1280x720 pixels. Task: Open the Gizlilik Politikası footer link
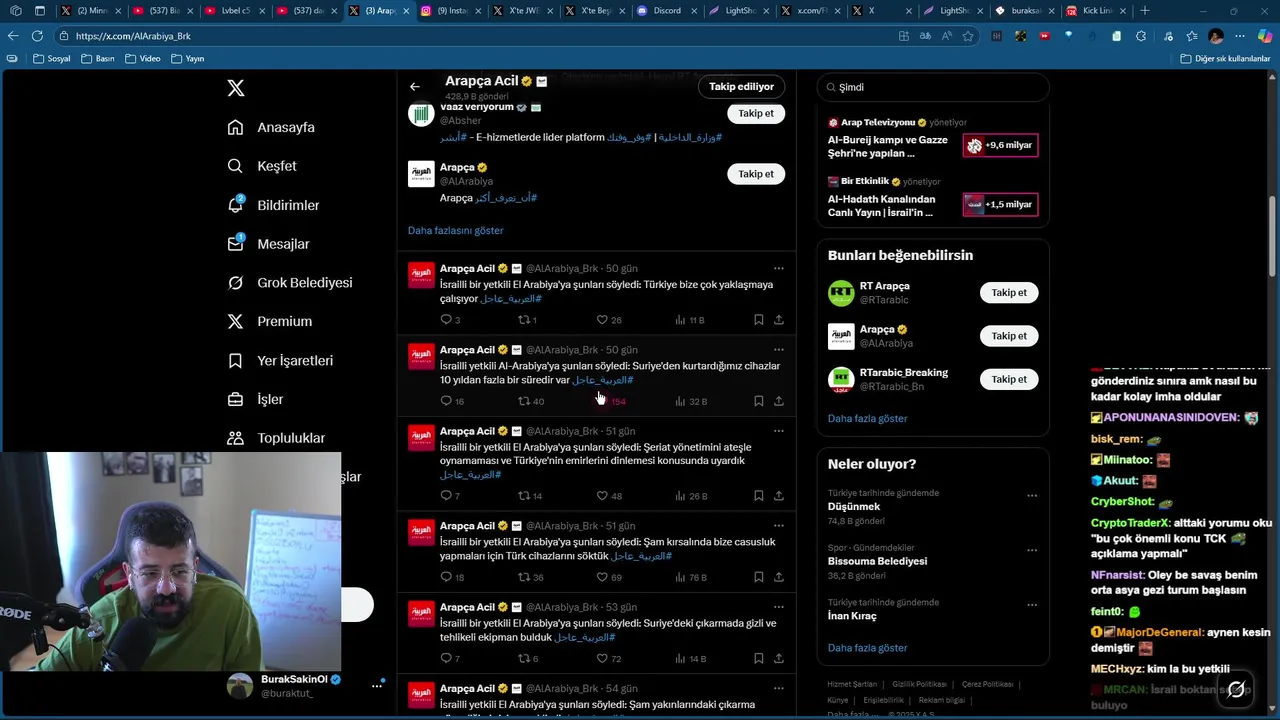tap(919, 684)
